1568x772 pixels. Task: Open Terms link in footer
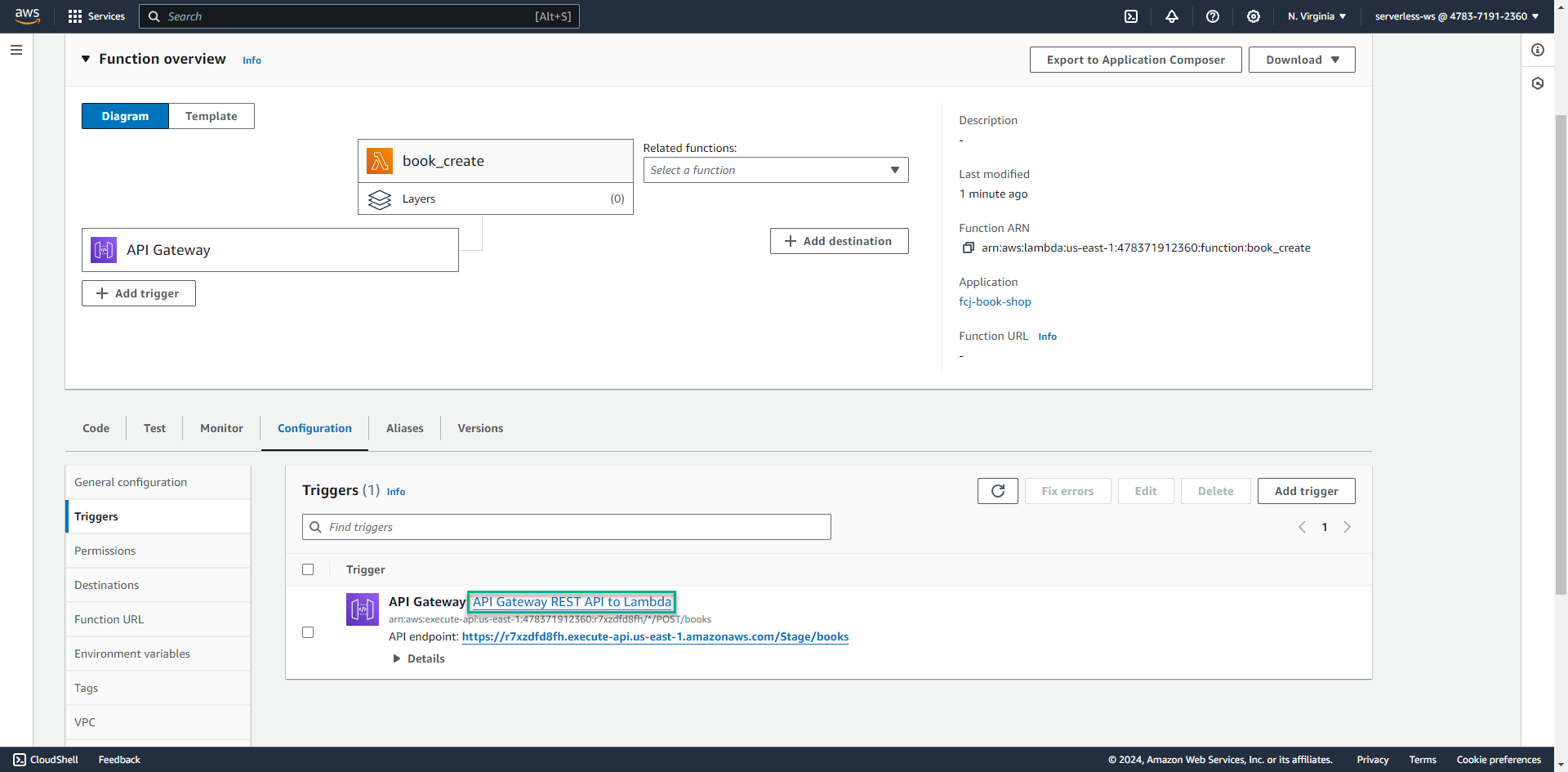[x=1423, y=760]
